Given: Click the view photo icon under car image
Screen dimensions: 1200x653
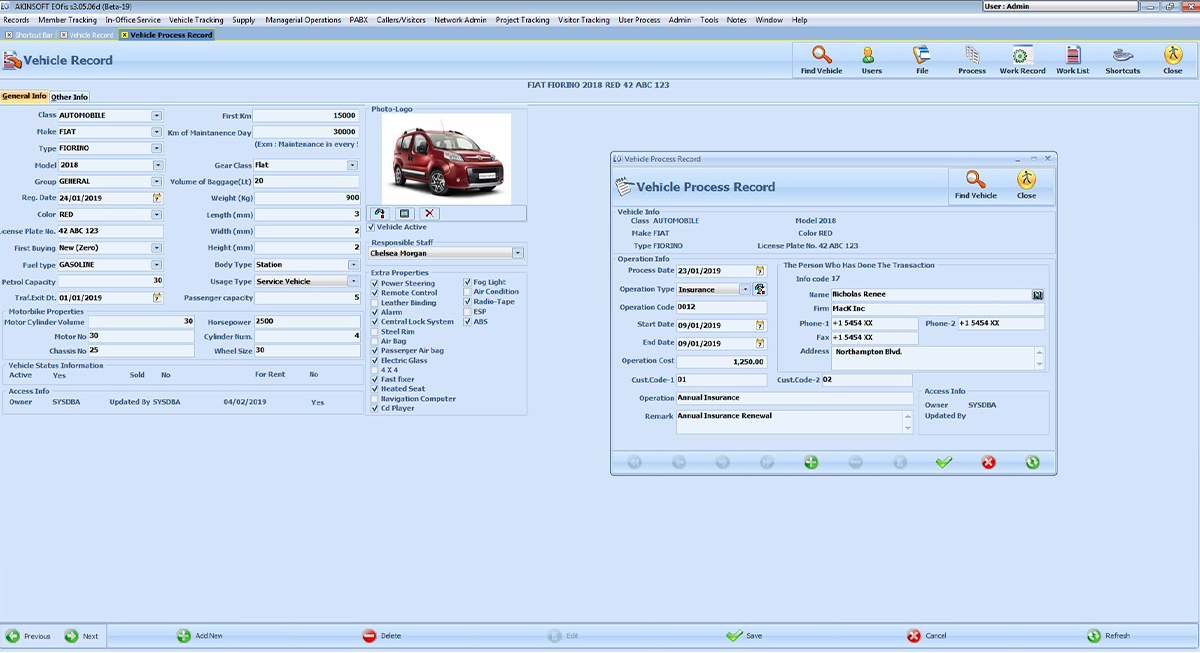Looking at the screenshot, I should click(404, 213).
